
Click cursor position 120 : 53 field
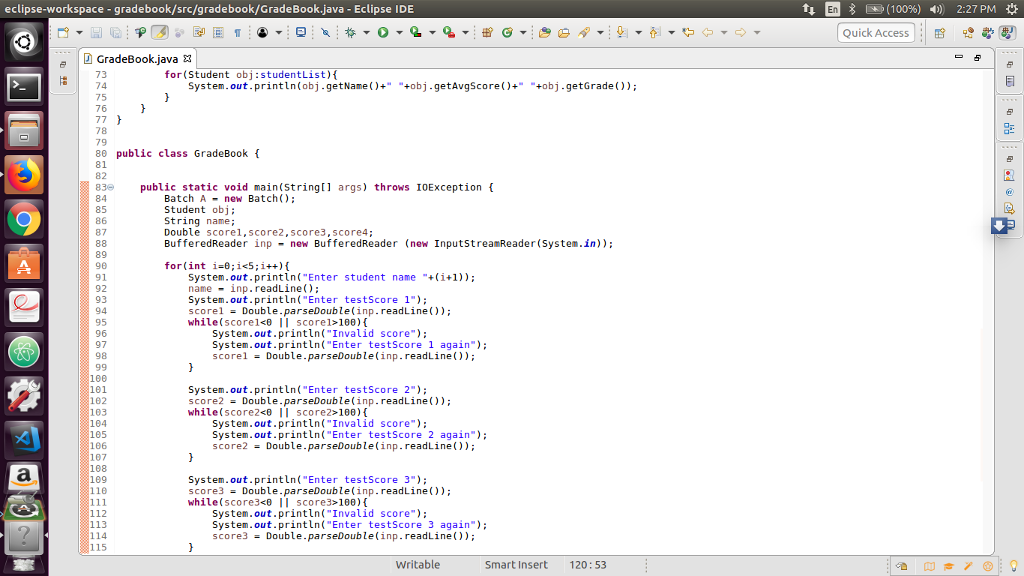(588, 565)
